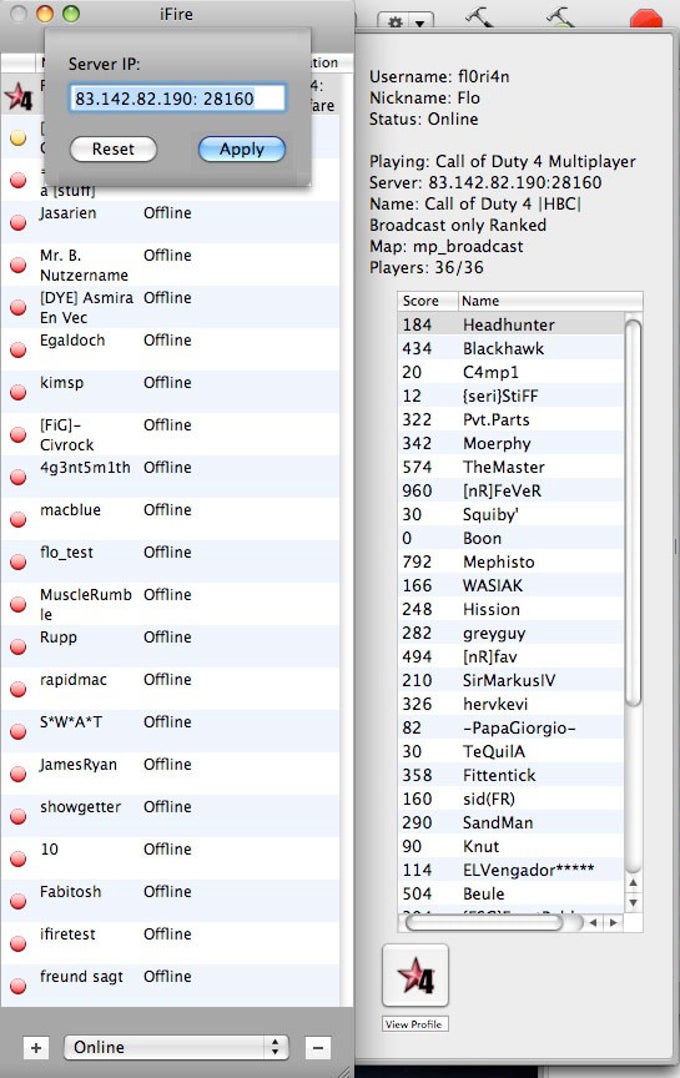Select the friend Jasarien
The width and height of the screenshot is (680, 1078).
(170, 222)
